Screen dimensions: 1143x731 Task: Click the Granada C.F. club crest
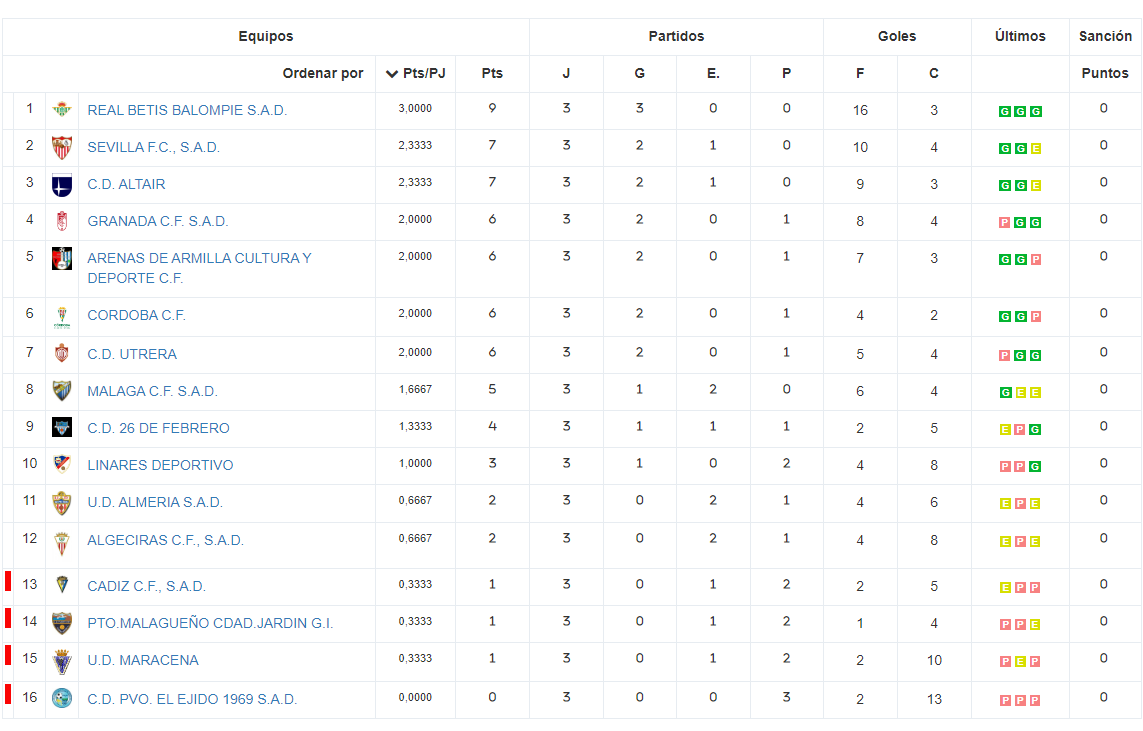(62, 221)
